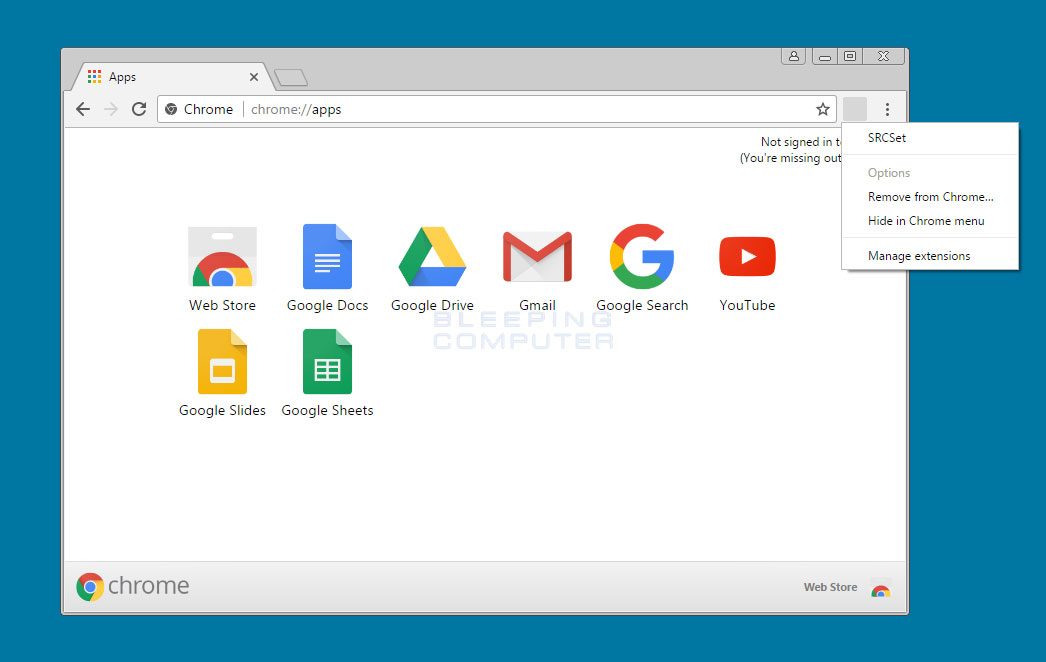Go back using the back arrow

click(x=83, y=109)
